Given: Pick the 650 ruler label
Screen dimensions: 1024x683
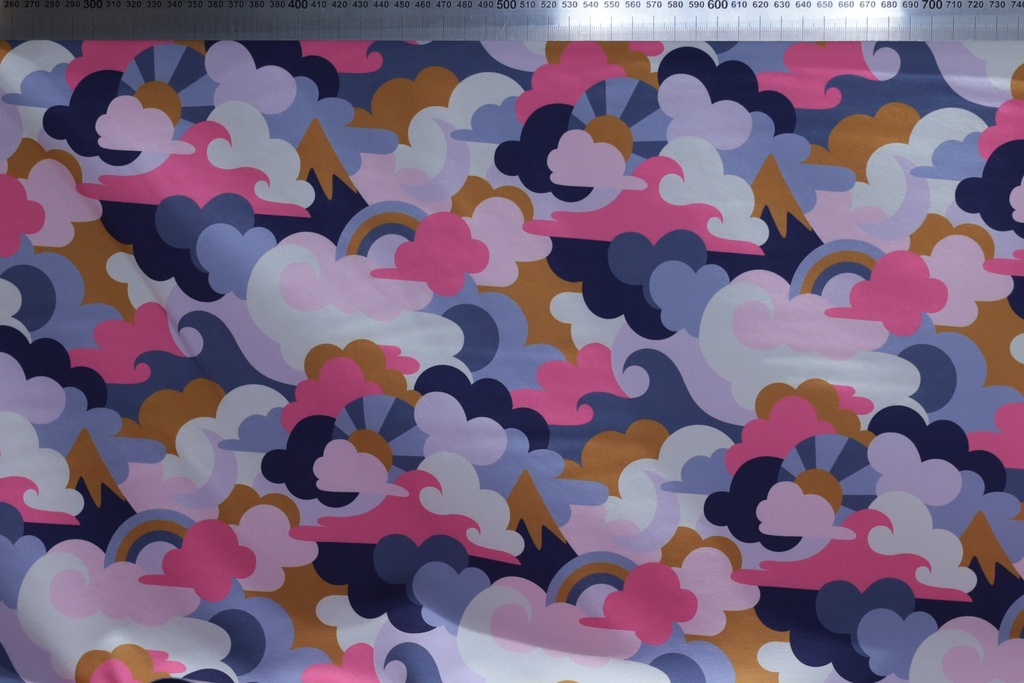Looking at the screenshot, I should point(825,5).
